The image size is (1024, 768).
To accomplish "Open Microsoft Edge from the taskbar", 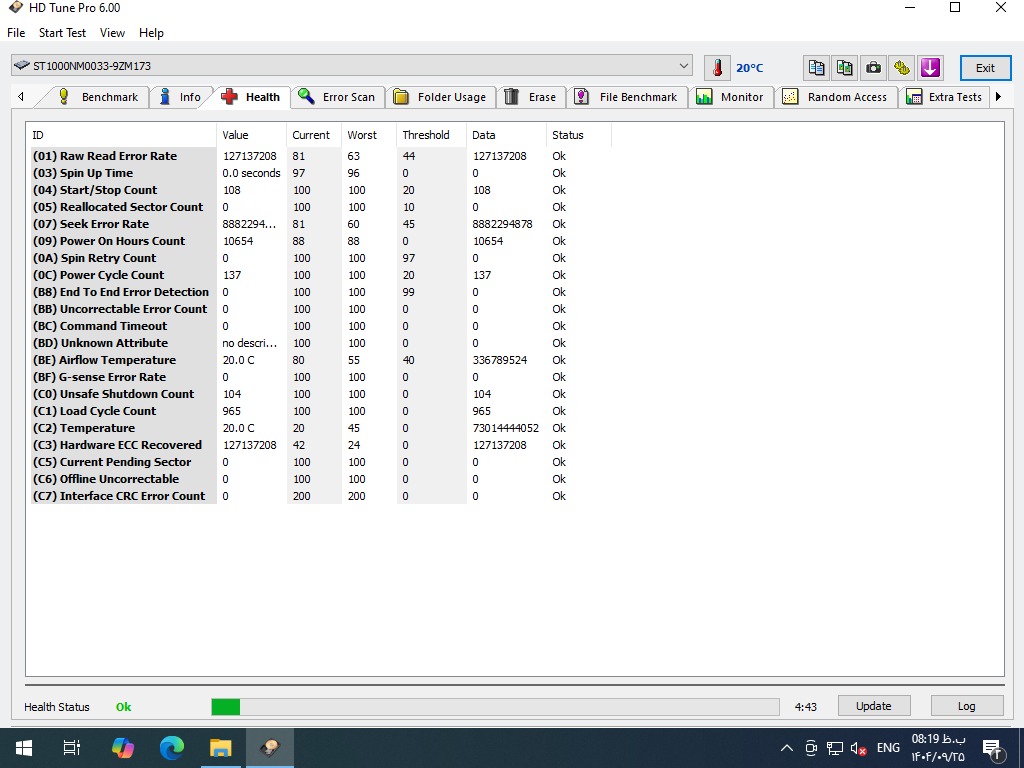I will [x=172, y=747].
